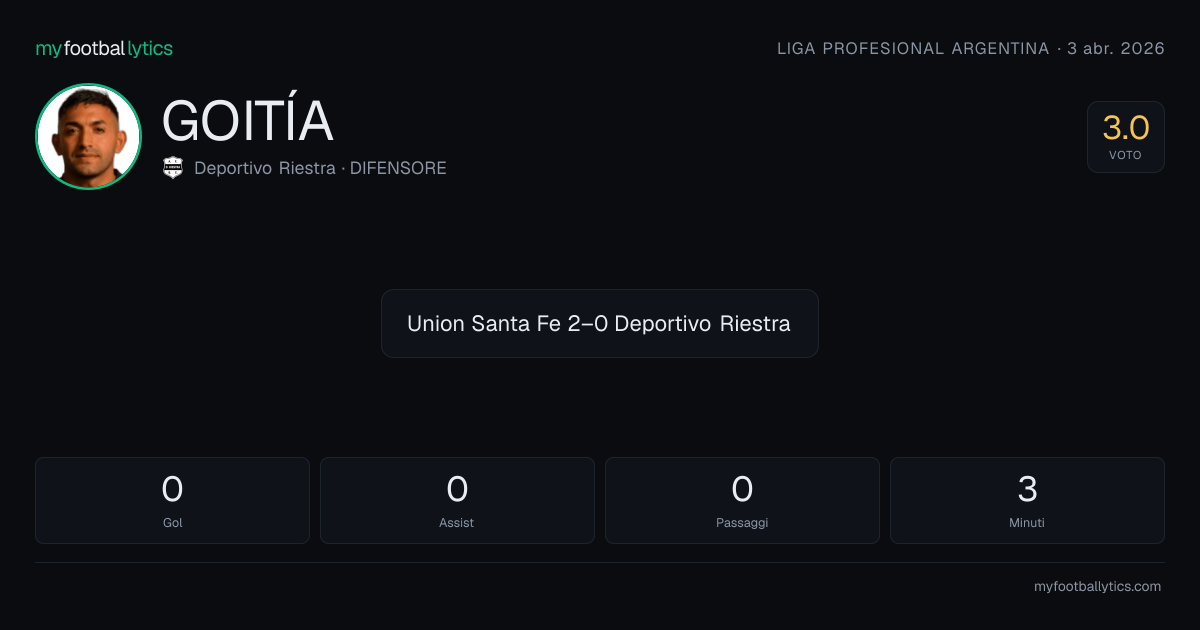
Task: Click the myfootballytics logo
Action: tap(104, 48)
